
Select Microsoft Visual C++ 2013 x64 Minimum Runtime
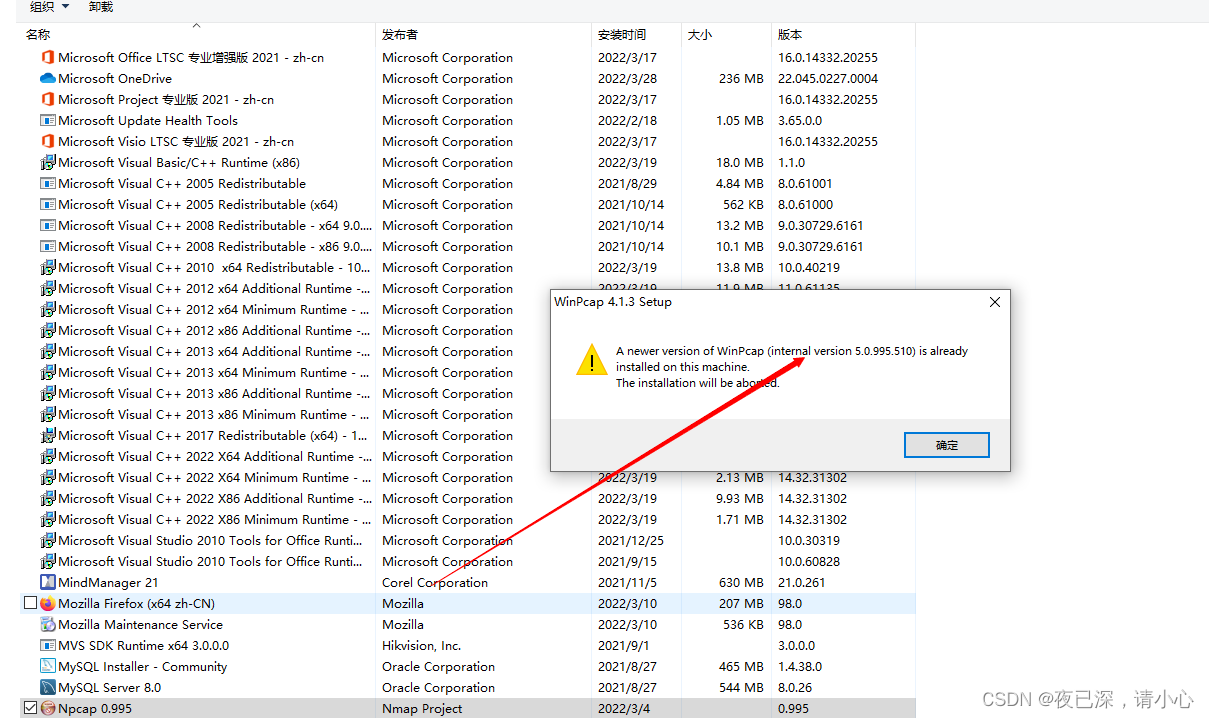pyautogui.click(x=214, y=372)
